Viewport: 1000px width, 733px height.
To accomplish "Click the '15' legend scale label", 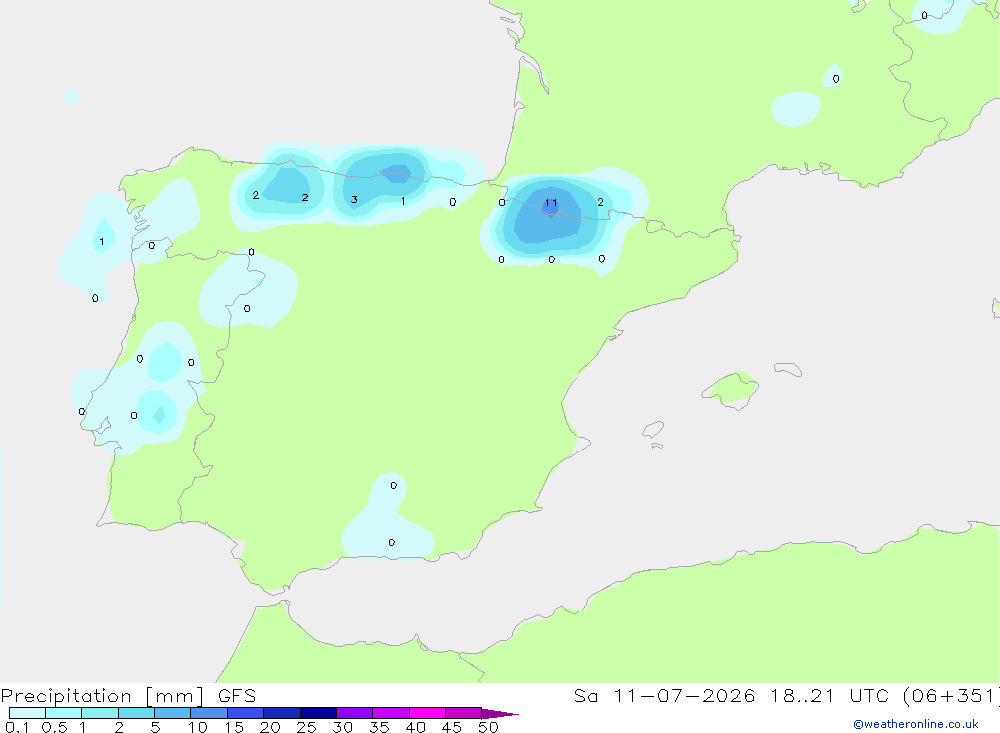I will point(234,727).
